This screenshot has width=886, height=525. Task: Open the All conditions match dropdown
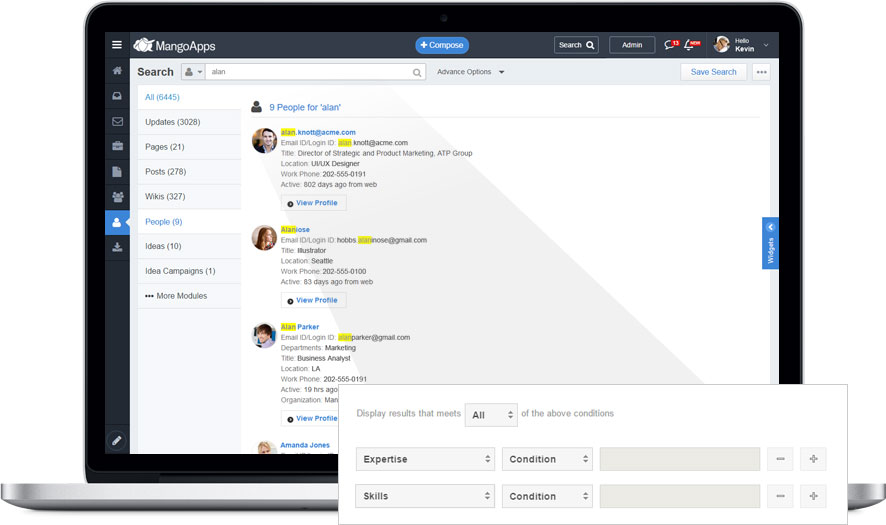(x=491, y=415)
